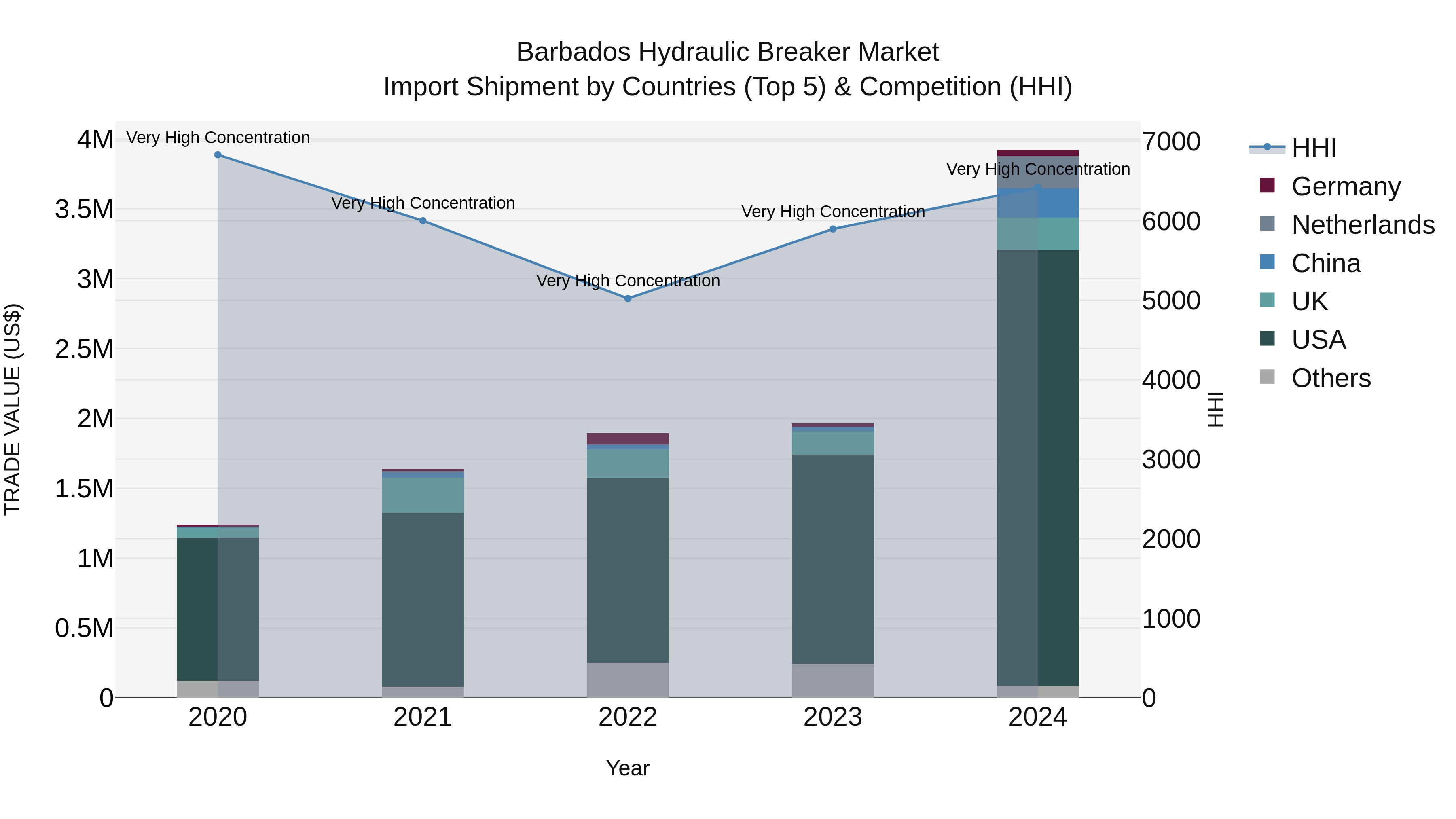The height and width of the screenshot is (819, 1456).
Task: Click the HHI line marker legend icon
Action: click(x=1267, y=148)
